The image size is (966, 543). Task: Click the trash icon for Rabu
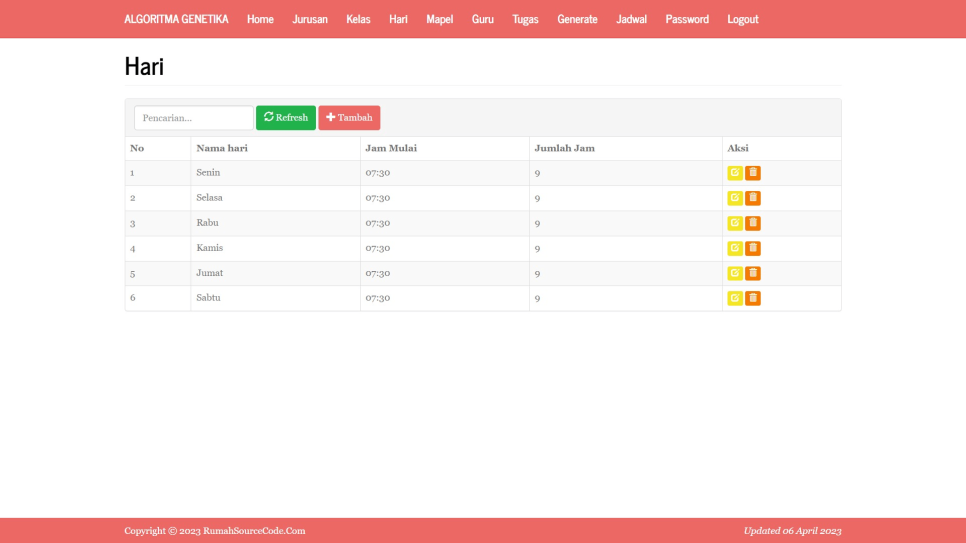point(753,223)
